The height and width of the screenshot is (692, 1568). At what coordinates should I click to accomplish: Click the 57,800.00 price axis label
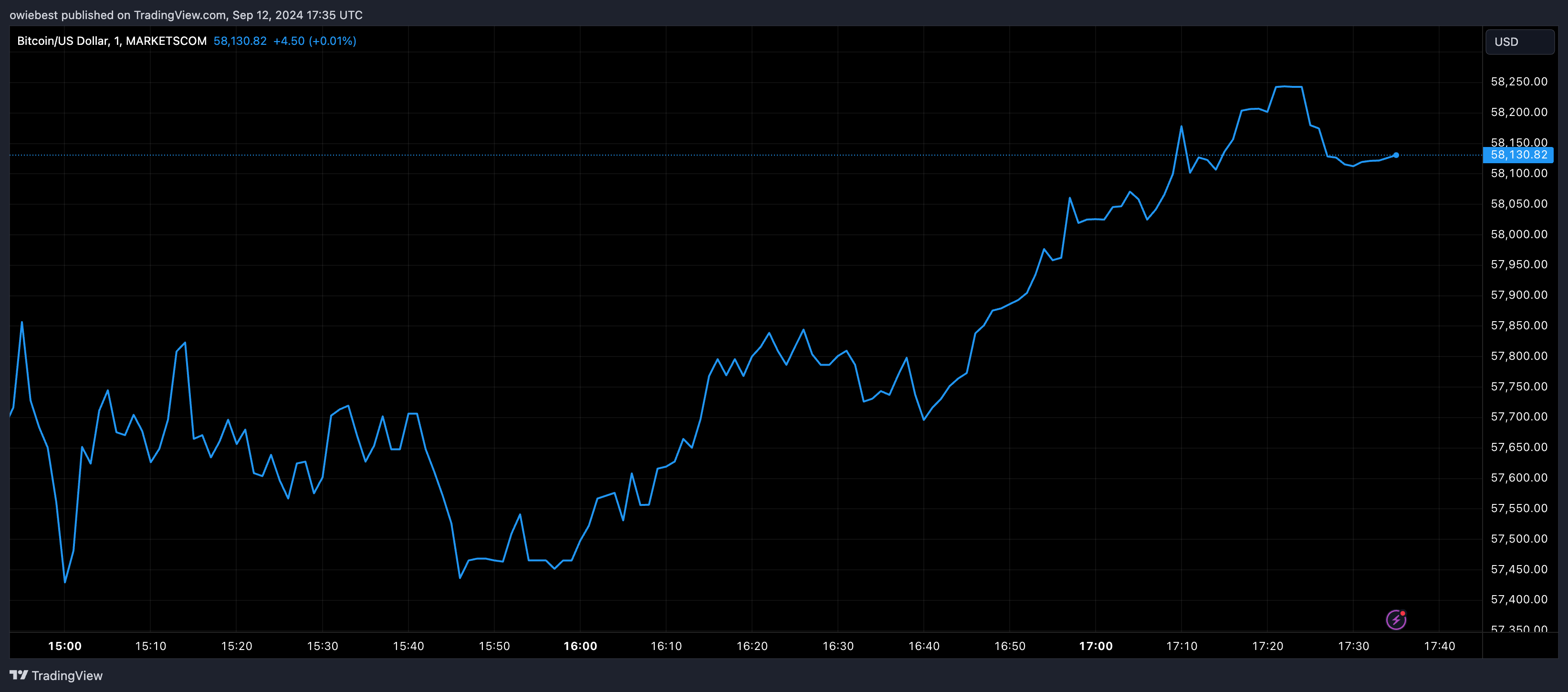pos(1519,356)
